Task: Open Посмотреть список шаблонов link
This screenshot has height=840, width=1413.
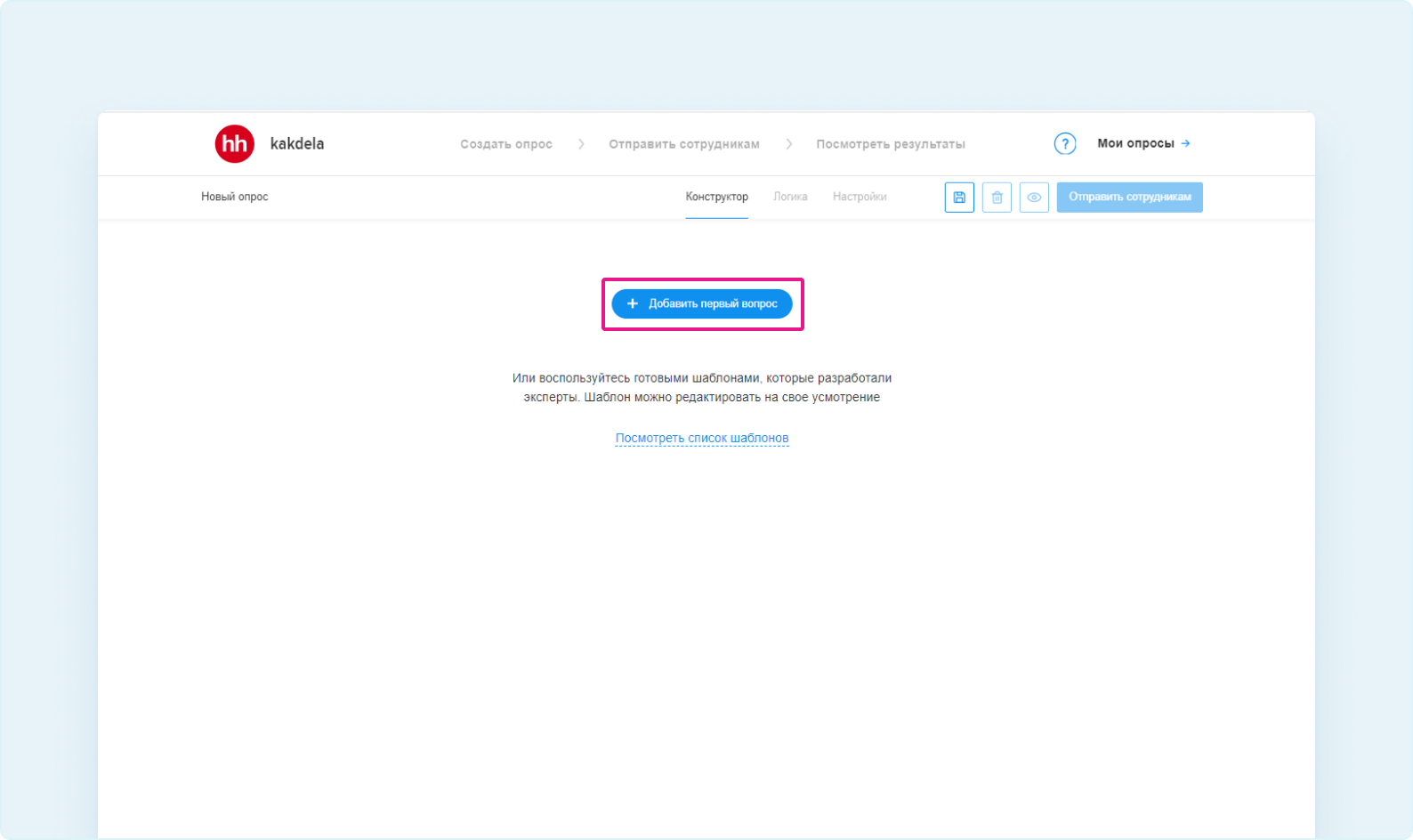Action: click(702, 438)
